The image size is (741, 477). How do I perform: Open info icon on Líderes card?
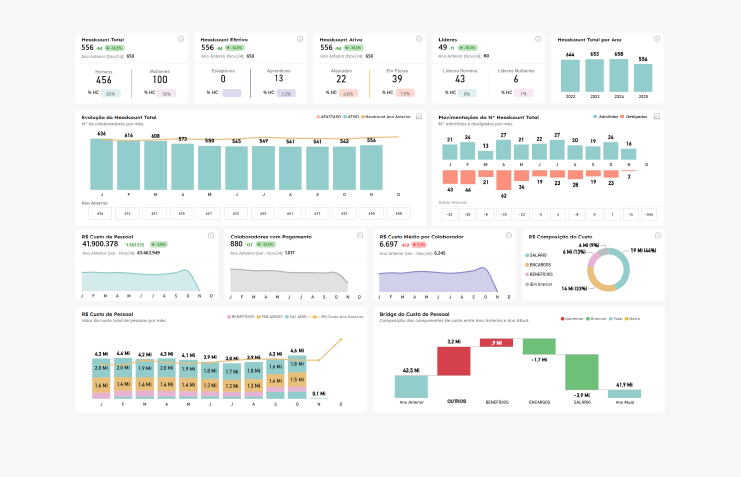538,39
